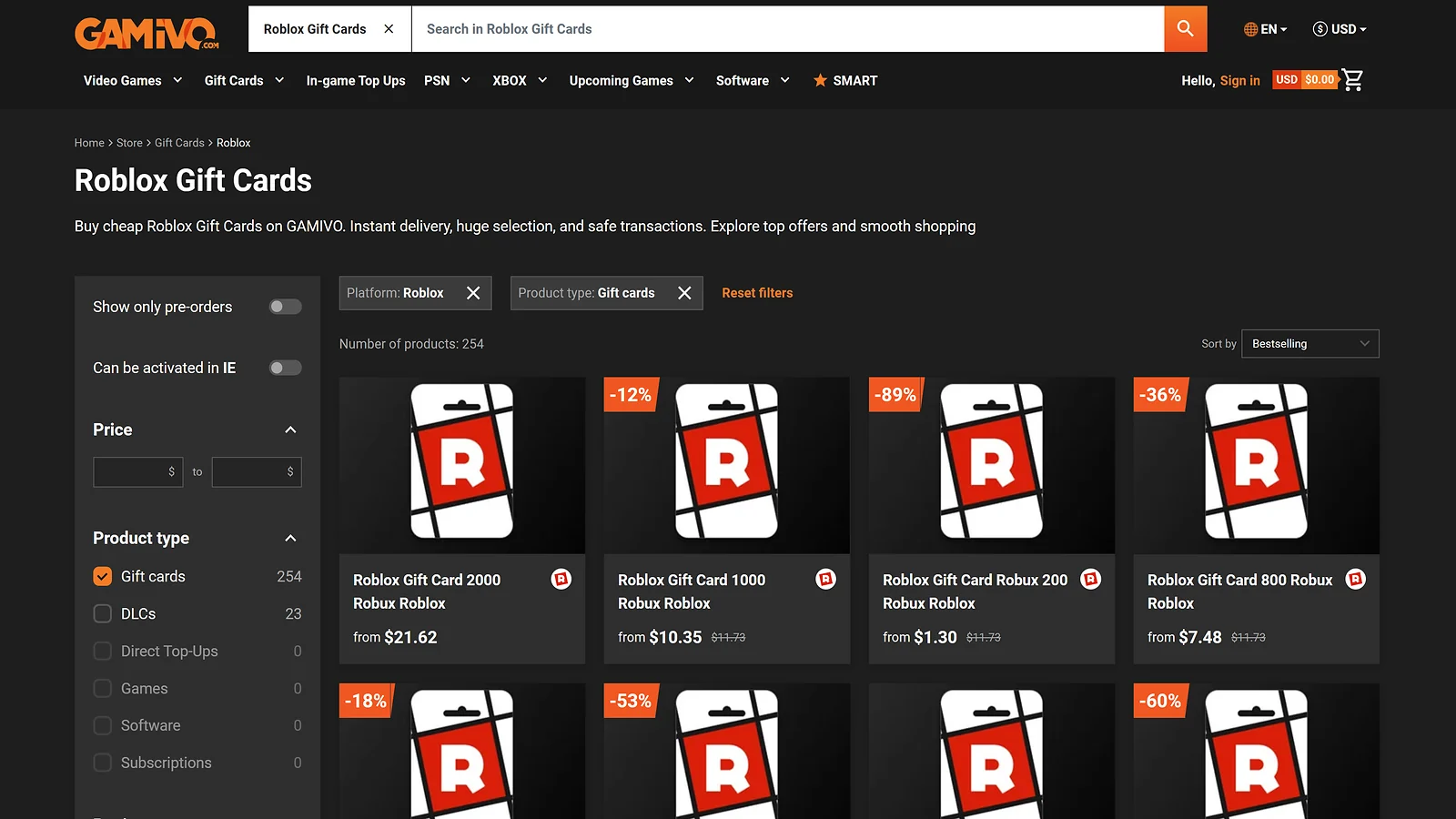Click the -53% discount badge
Image resolution: width=1456 pixels, height=819 pixels.
coord(631,701)
